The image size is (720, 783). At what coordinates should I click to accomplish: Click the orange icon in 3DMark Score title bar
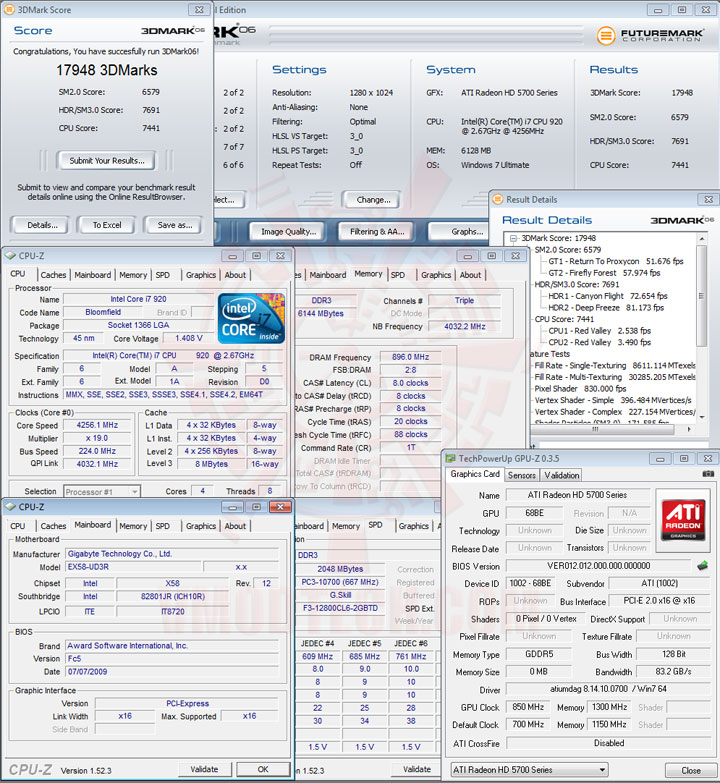9,9
